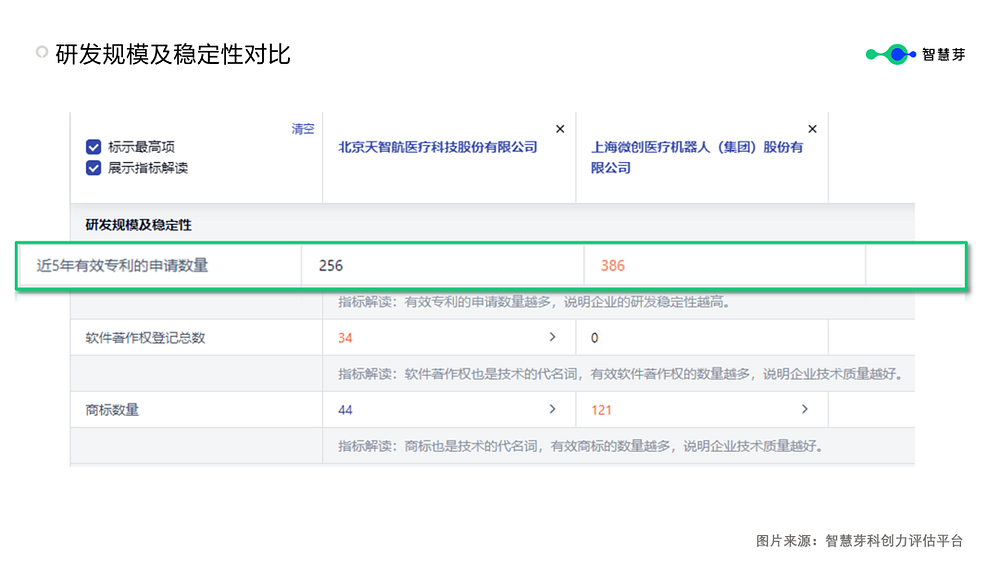Click the 图片来源 caption text
Screen dimensions: 1000x563
tap(859, 541)
